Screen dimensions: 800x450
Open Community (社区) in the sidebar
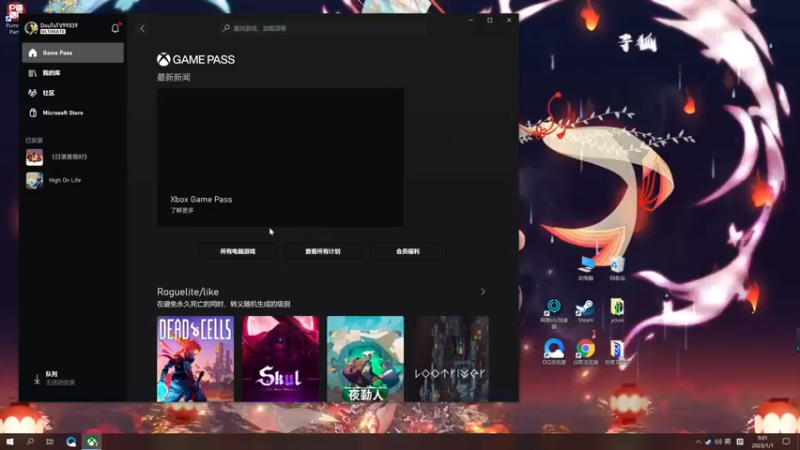click(73, 93)
